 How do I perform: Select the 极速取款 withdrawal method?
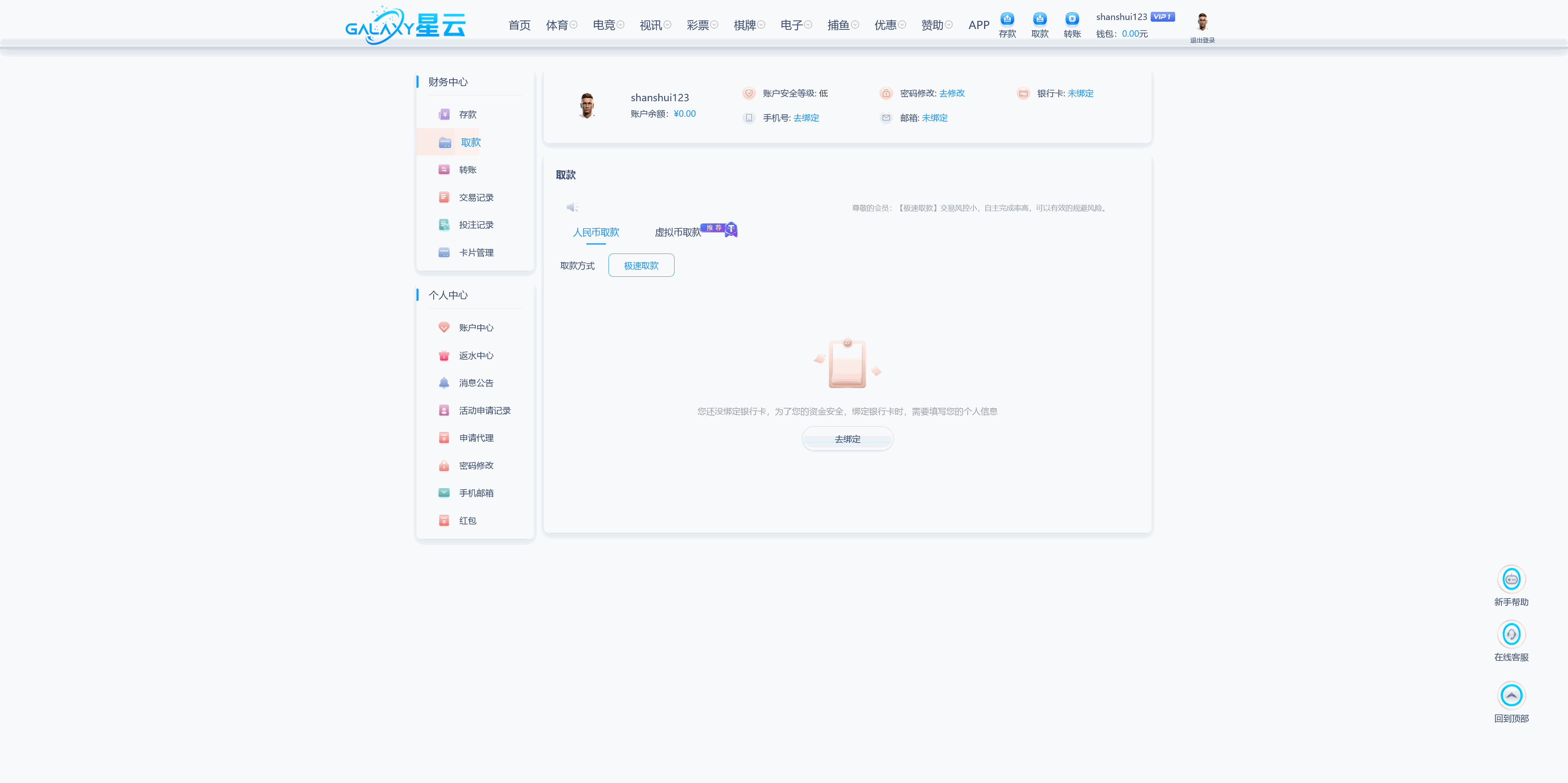(x=641, y=266)
